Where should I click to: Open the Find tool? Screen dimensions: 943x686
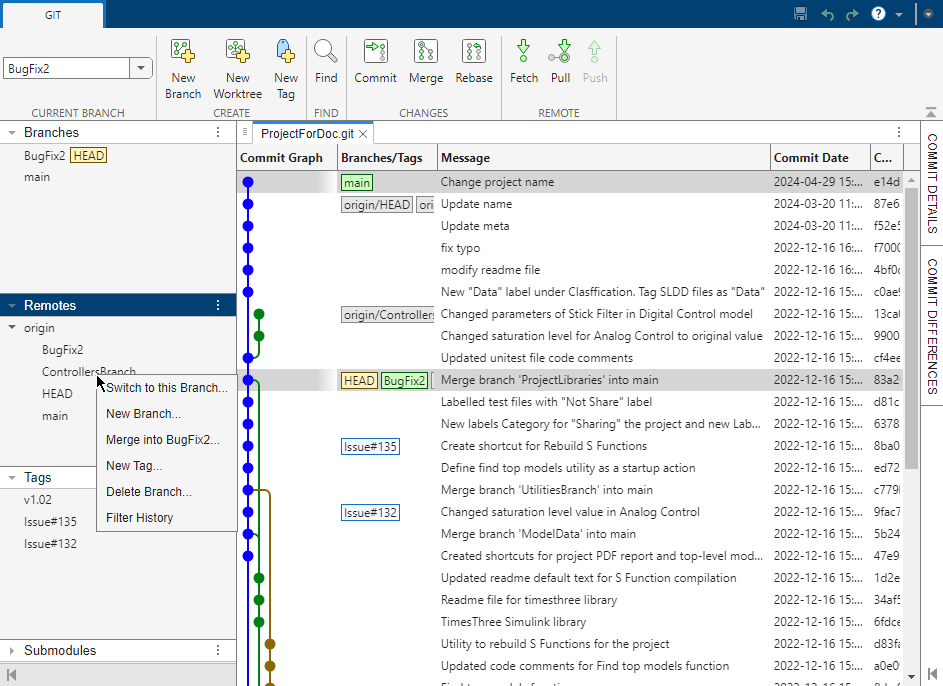click(325, 62)
